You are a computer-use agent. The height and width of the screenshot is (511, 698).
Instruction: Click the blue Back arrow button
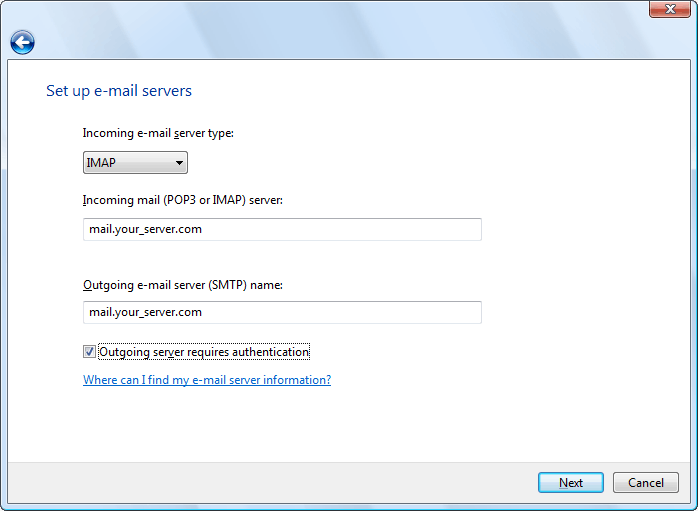point(22,42)
